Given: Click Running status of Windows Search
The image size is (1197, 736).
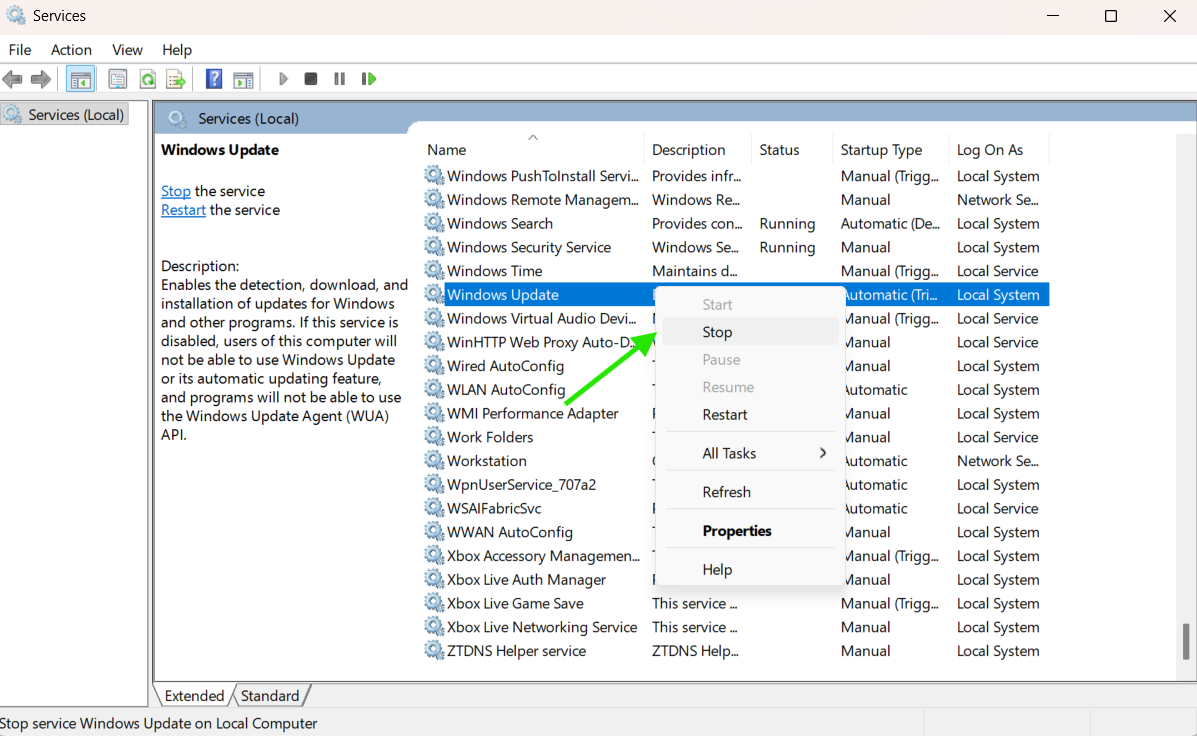Looking at the screenshot, I should pos(787,223).
